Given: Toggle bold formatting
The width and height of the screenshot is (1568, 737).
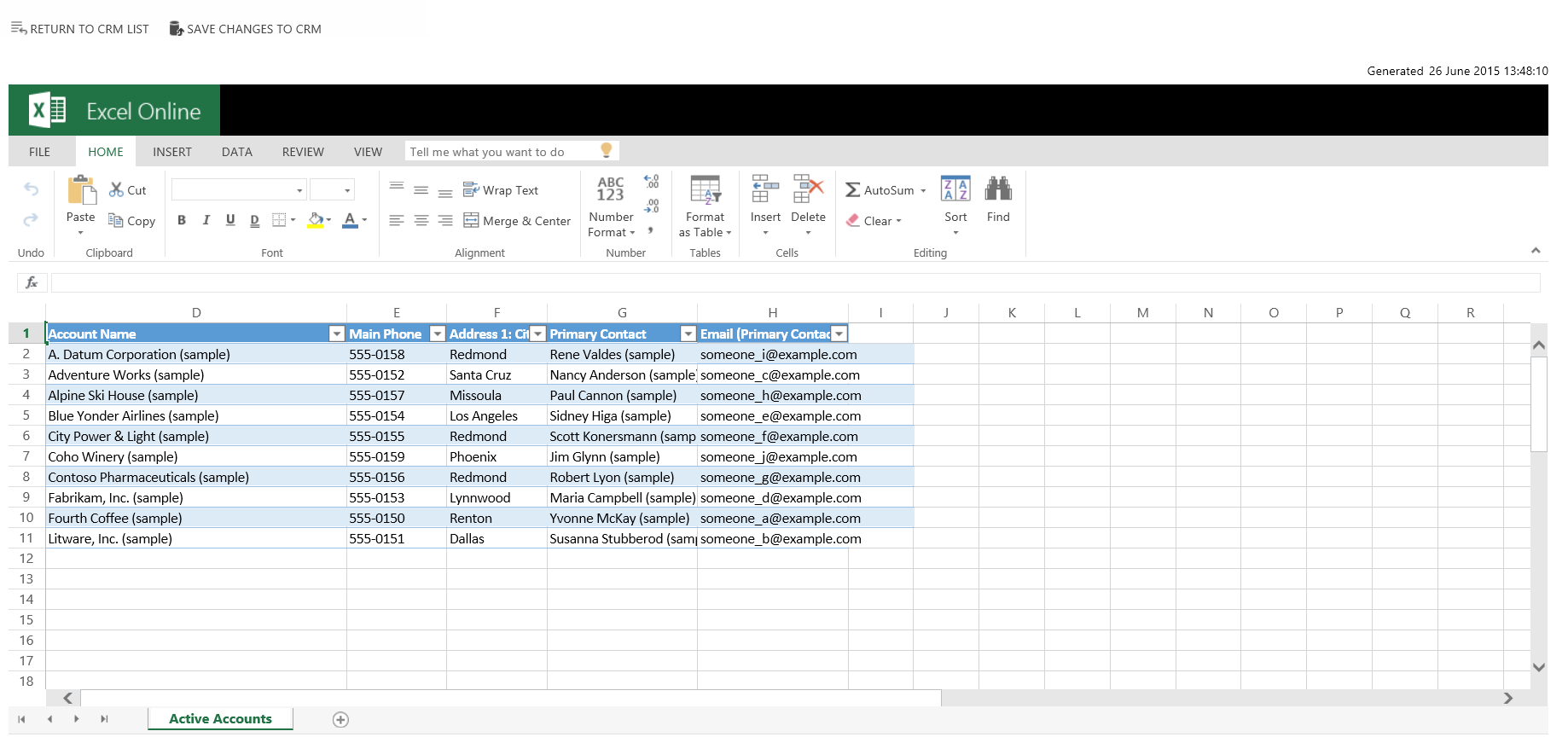Looking at the screenshot, I should click(x=182, y=220).
